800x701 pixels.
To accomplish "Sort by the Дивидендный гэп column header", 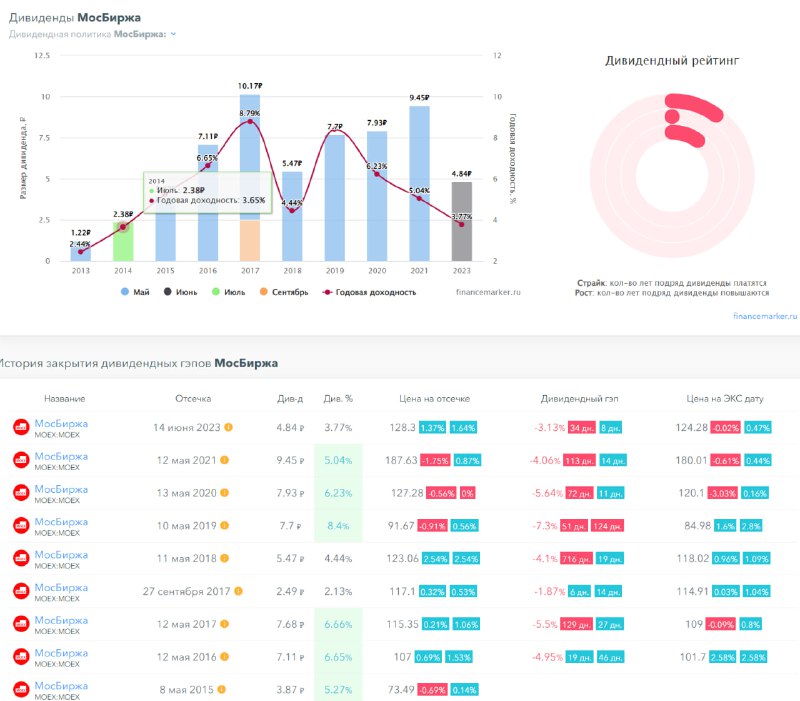I will point(579,398).
